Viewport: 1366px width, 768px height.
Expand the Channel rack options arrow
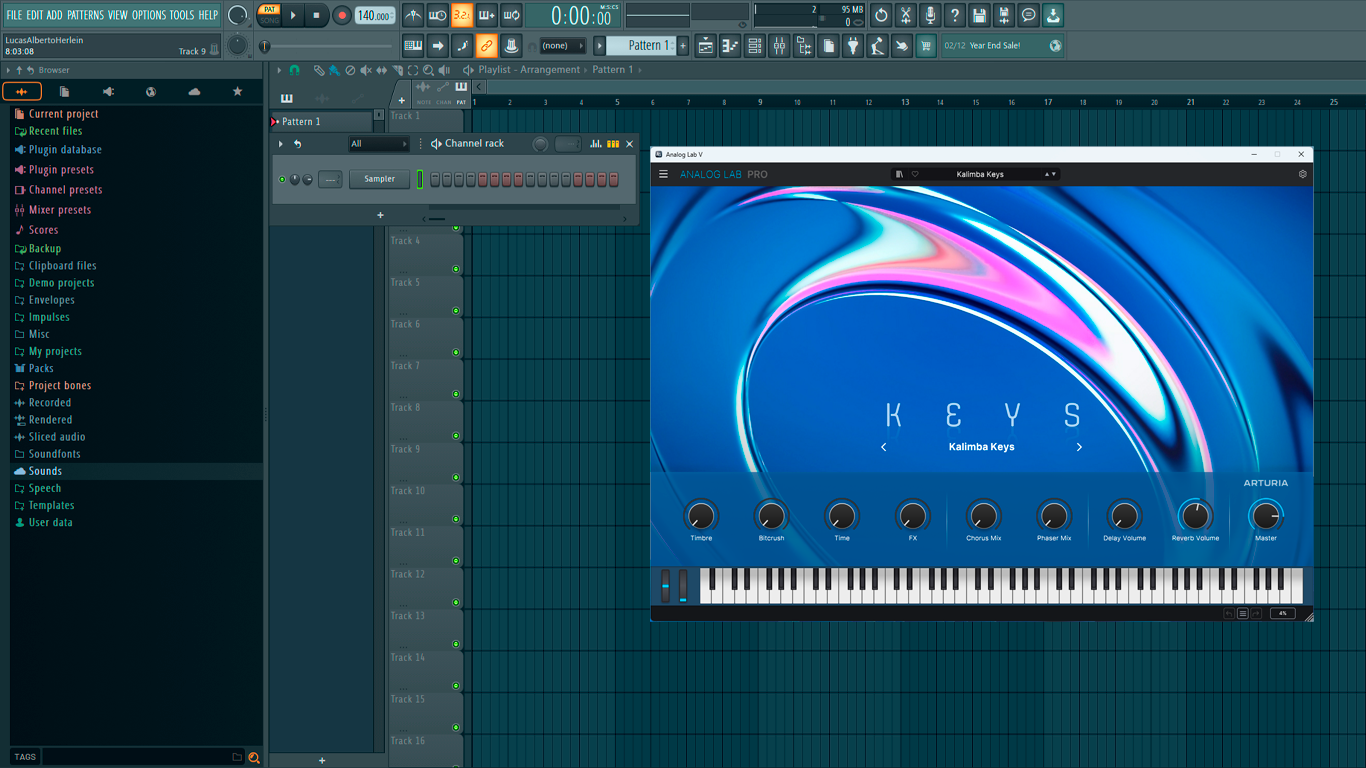pyautogui.click(x=280, y=144)
